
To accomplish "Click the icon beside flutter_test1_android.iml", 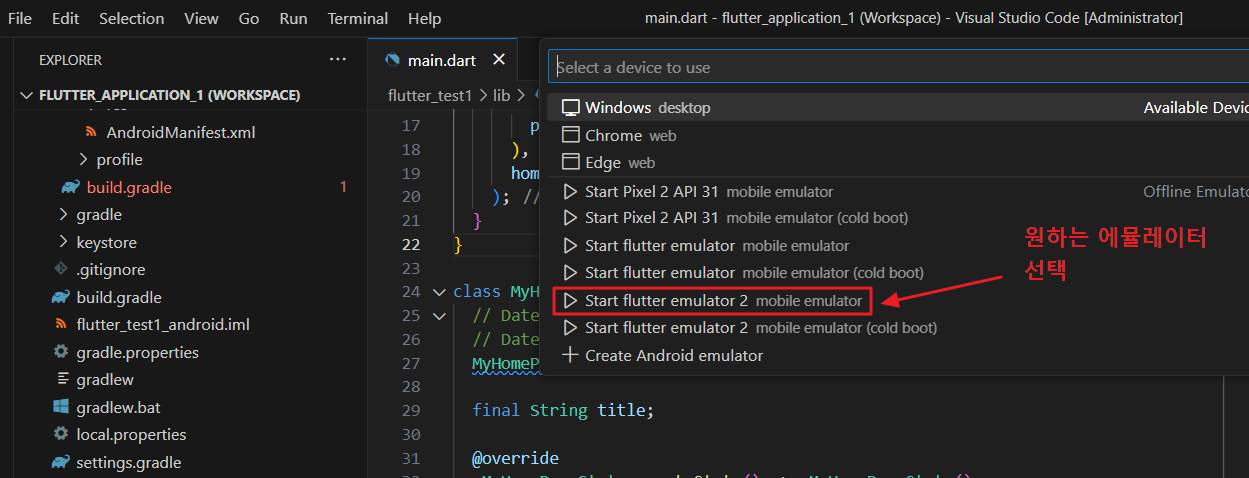I will tap(61, 325).
